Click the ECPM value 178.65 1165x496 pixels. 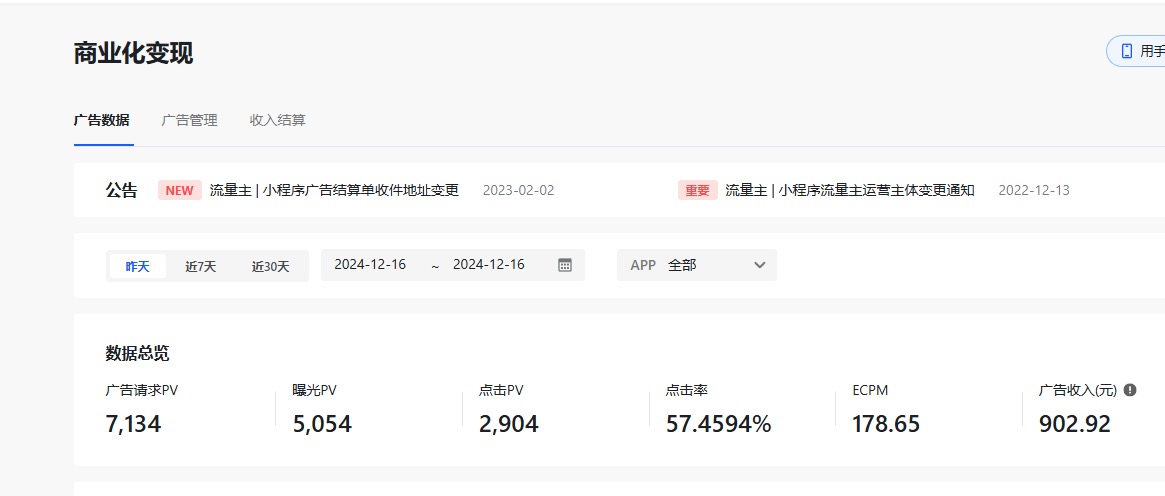[886, 424]
